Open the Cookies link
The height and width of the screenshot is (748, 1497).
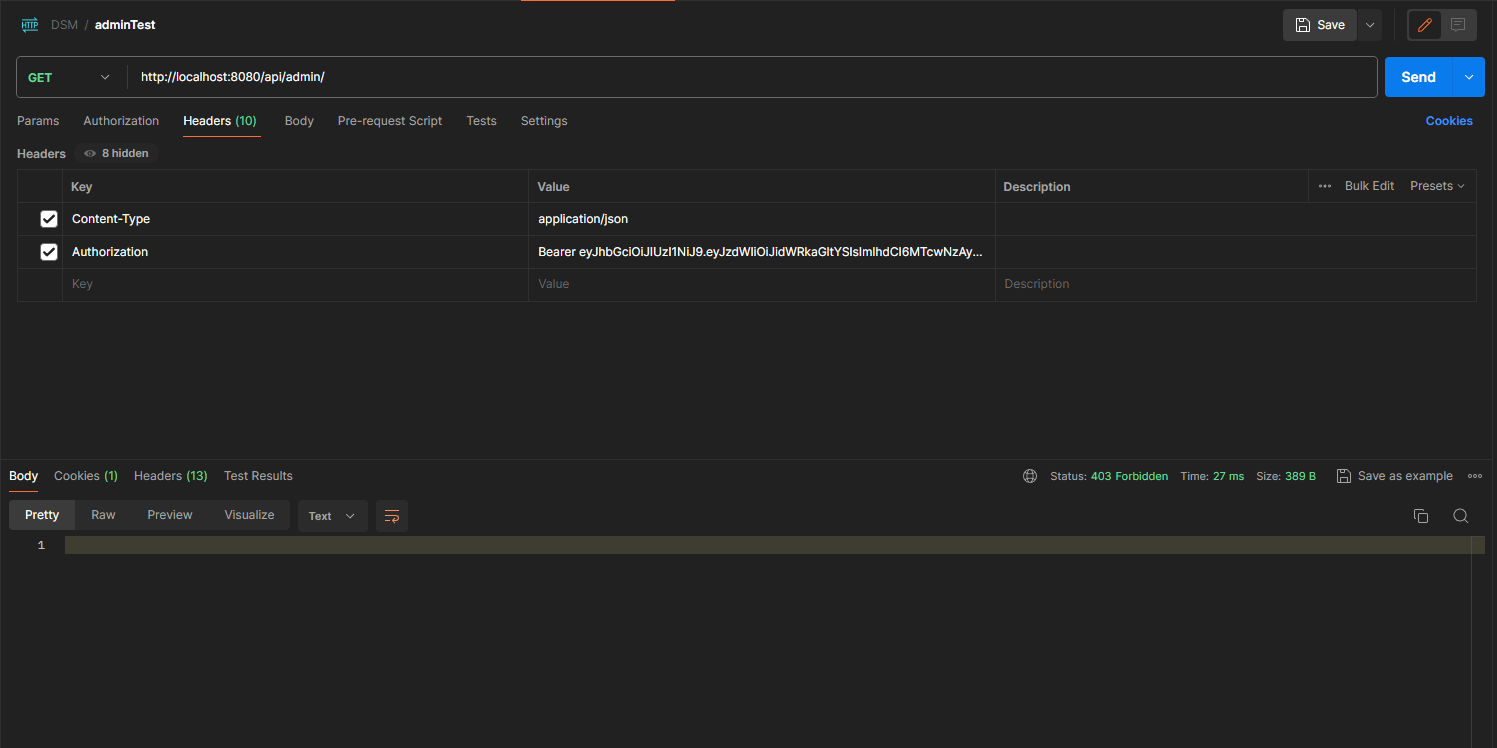pos(1449,121)
